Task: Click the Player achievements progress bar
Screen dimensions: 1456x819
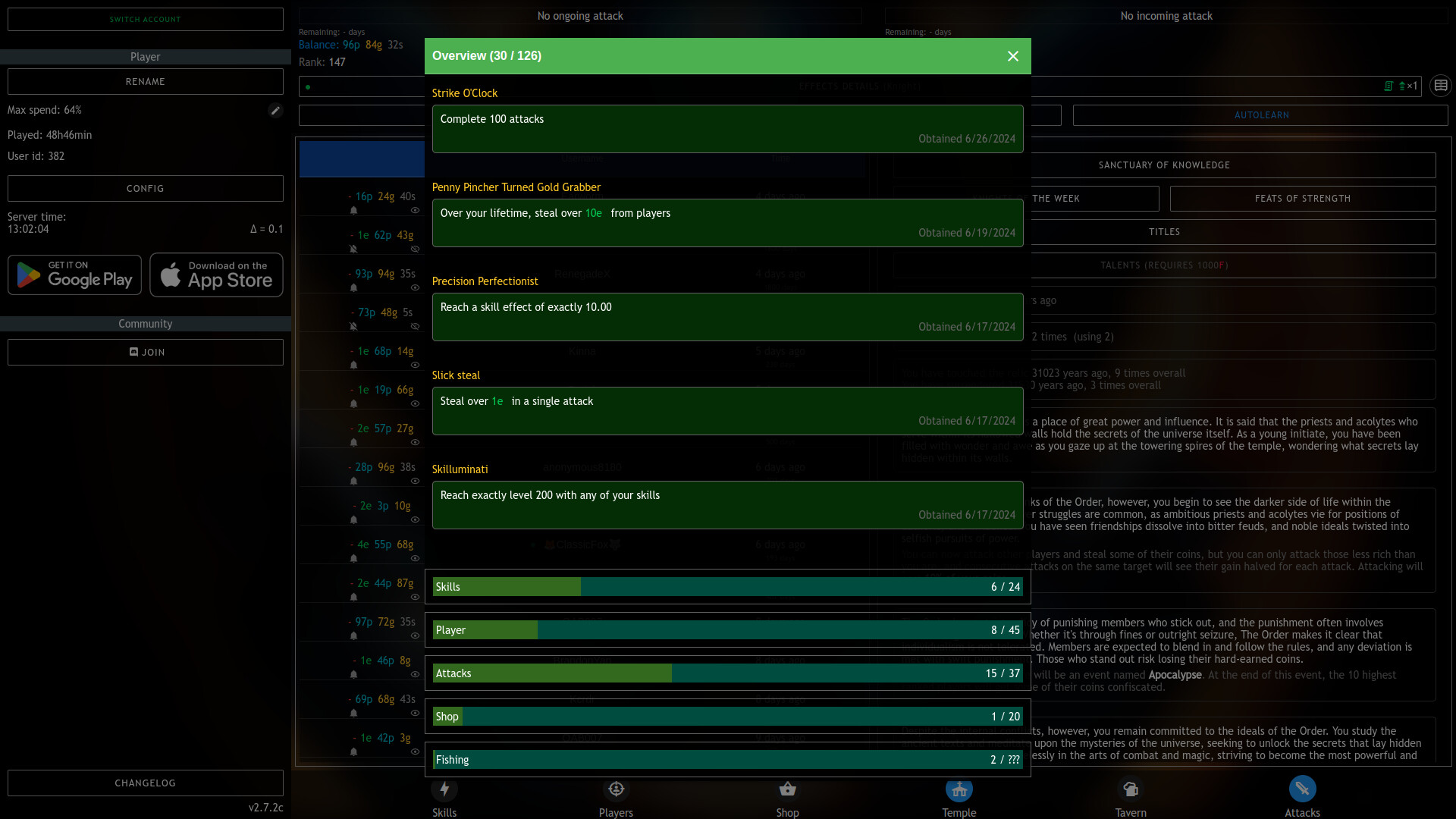Action: point(727,629)
